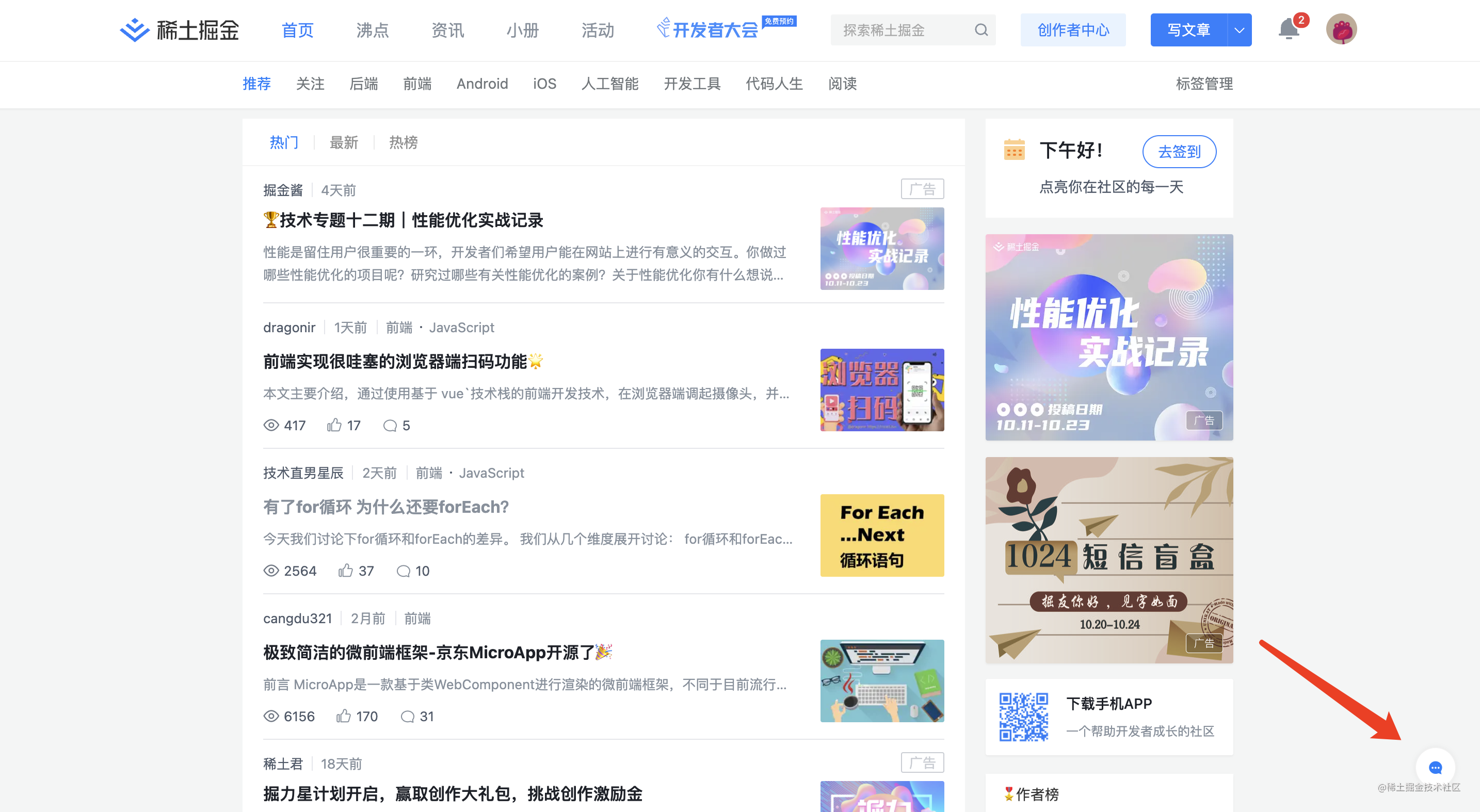This screenshot has width=1480, height=812.
Task: Select the 热榜 sort tab
Action: click(404, 142)
